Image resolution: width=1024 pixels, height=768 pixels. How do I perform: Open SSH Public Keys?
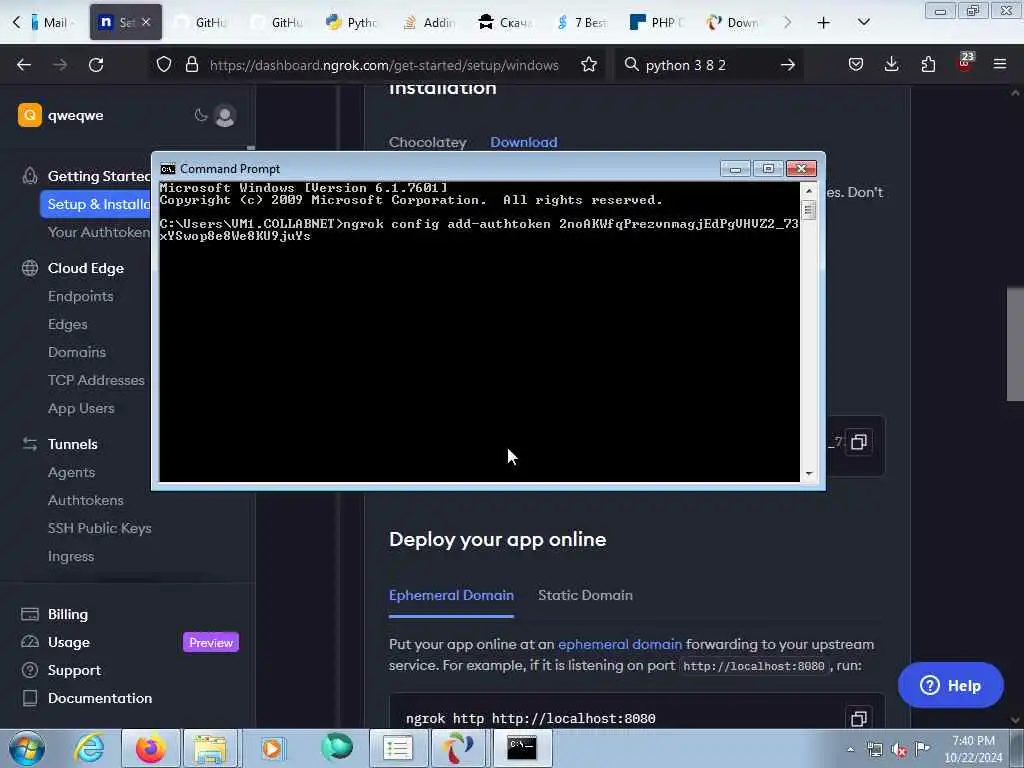[x=99, y=528]
